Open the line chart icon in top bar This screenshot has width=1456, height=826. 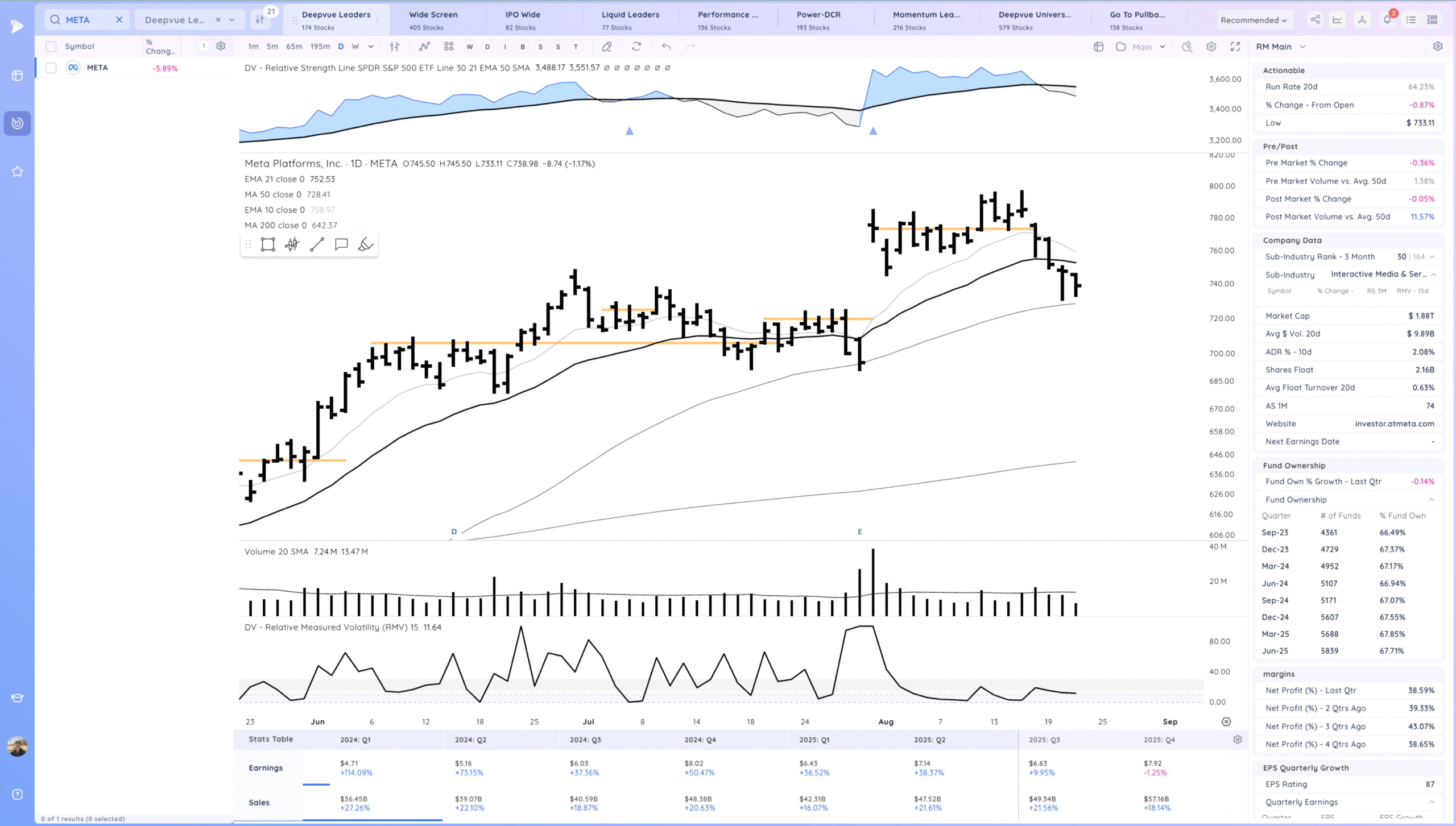pyautogui.click(x=1337, y=20)
